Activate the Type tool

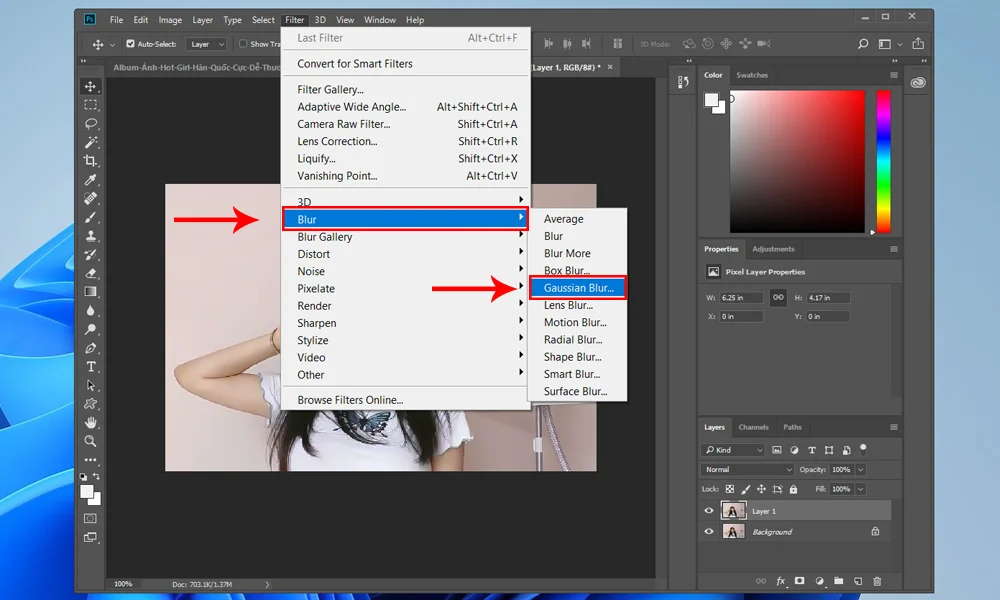[x=91, y=367]
